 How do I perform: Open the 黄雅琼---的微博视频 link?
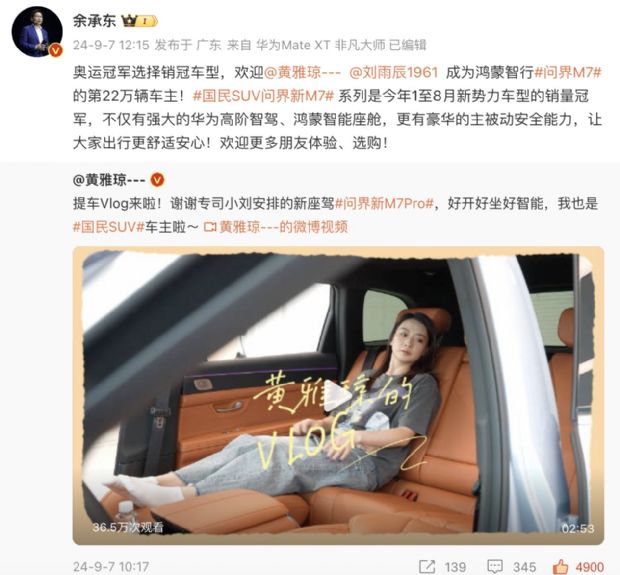click(x=284, y=227)
